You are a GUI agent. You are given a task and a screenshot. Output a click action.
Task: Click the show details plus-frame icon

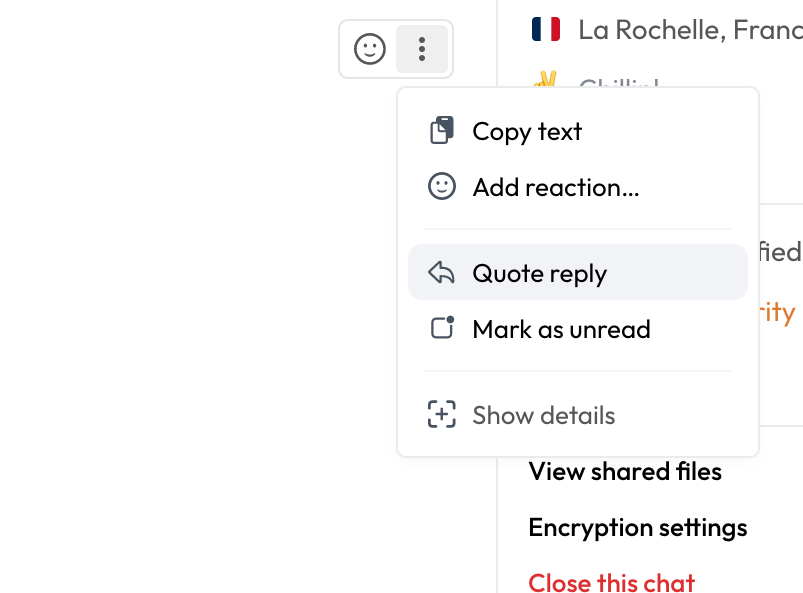click(442, 415)
